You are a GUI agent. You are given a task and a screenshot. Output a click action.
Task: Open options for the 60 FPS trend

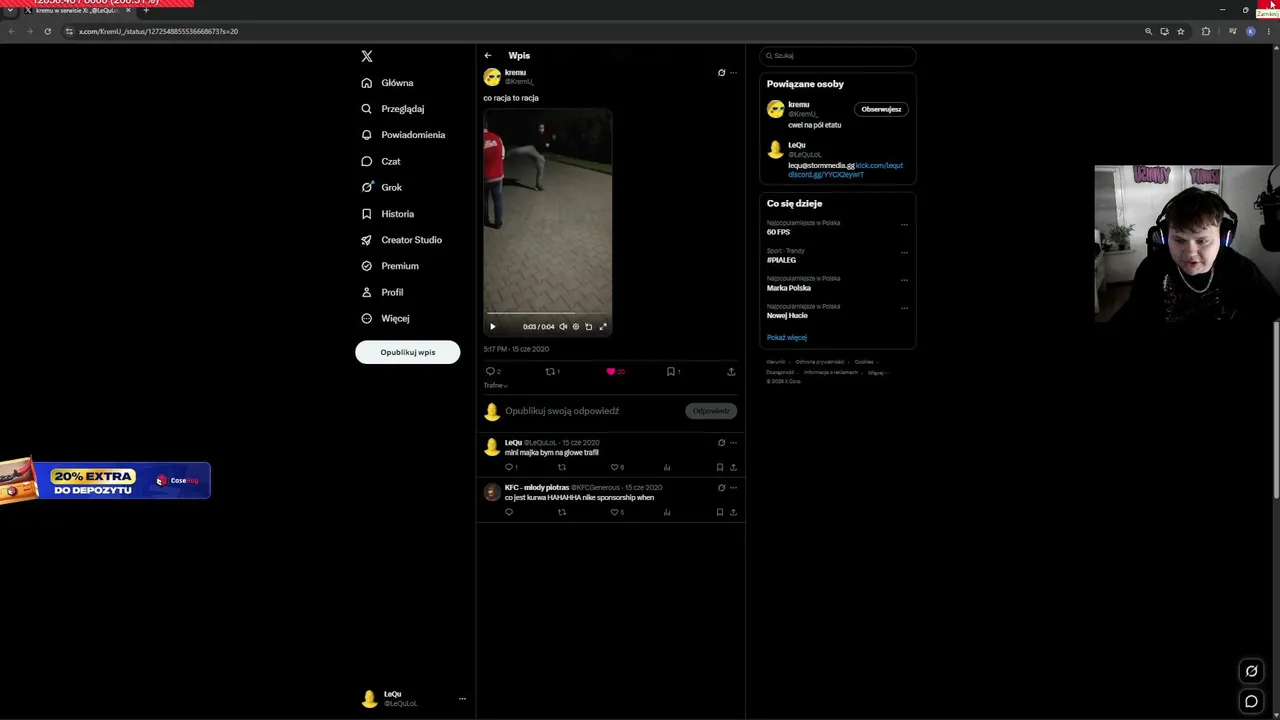[x=904, y=225]
